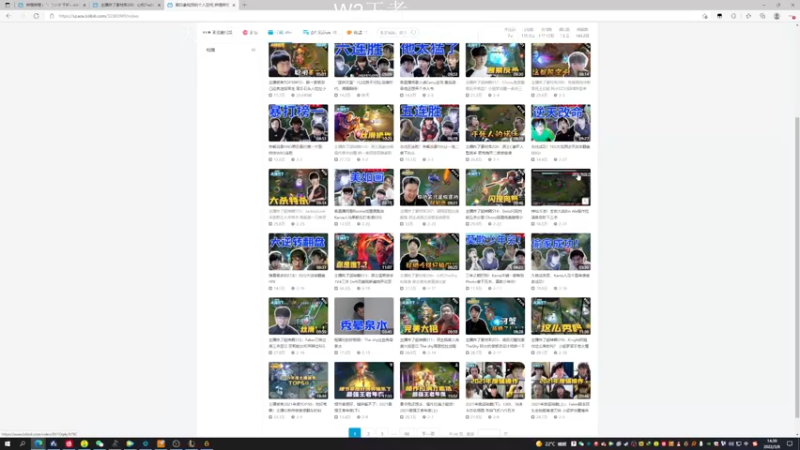Open the taskbar search icon
The height and width of the screenshot is (450, 800).
22,444
